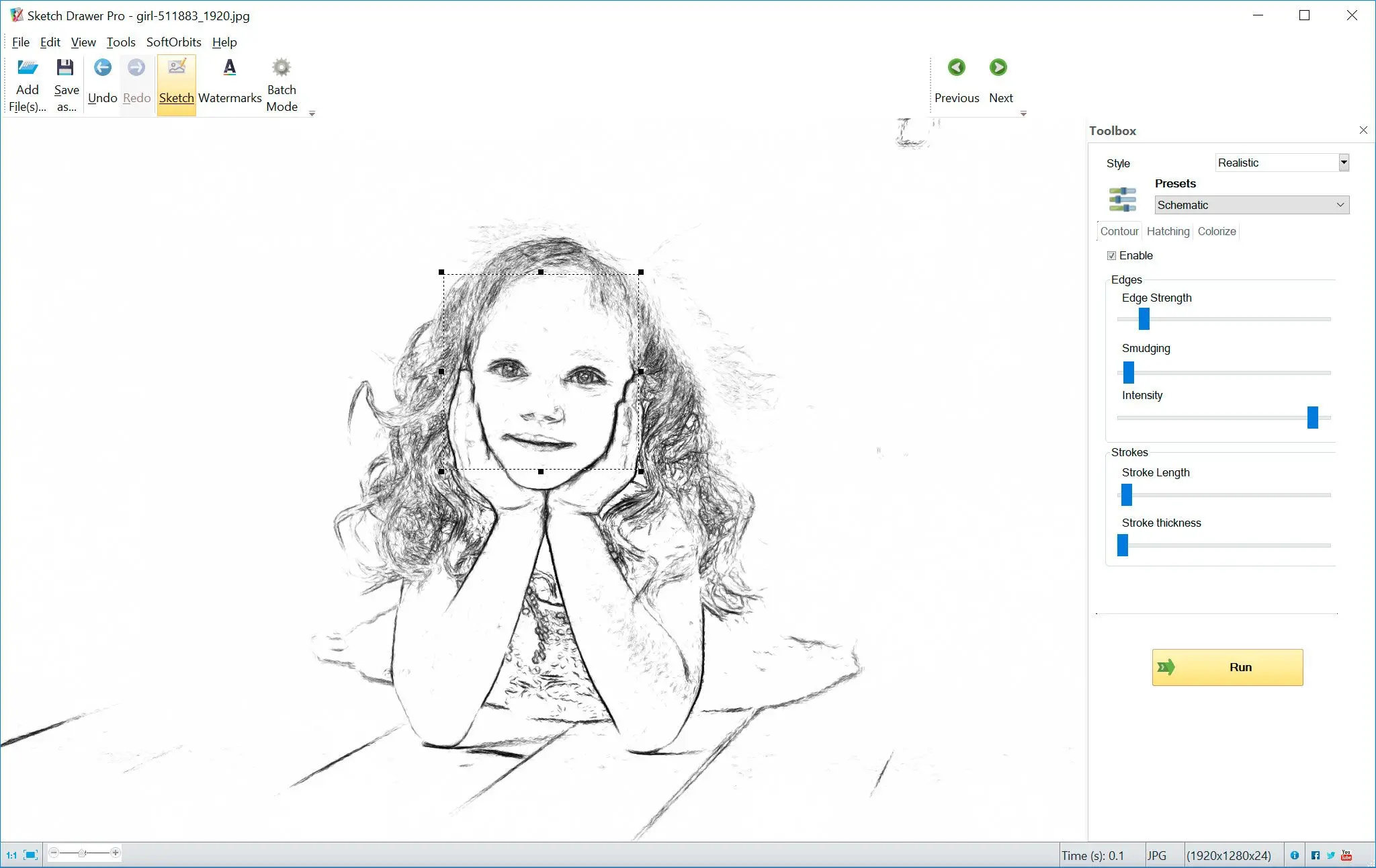Change Schematic preset dropdown
Viewport: 1376px width, 868px height.
click(1251, 205)
